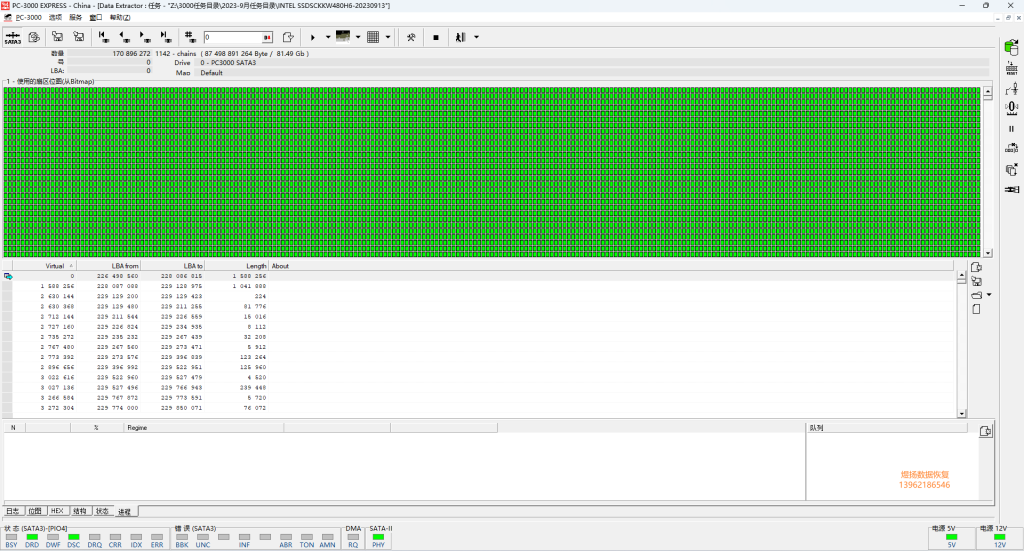The height and width of the screenshot is (551, 1024).
Task: Click the copy documents icon in right sidebar
Action: pyautogui.click(x=1012, y=170)
